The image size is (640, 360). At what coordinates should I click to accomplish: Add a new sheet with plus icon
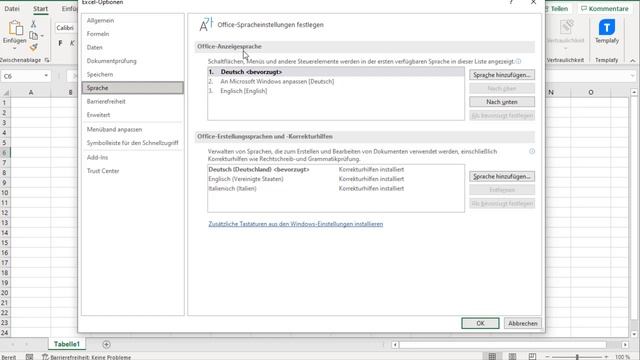pyautogui.click(x=106, y=344)
